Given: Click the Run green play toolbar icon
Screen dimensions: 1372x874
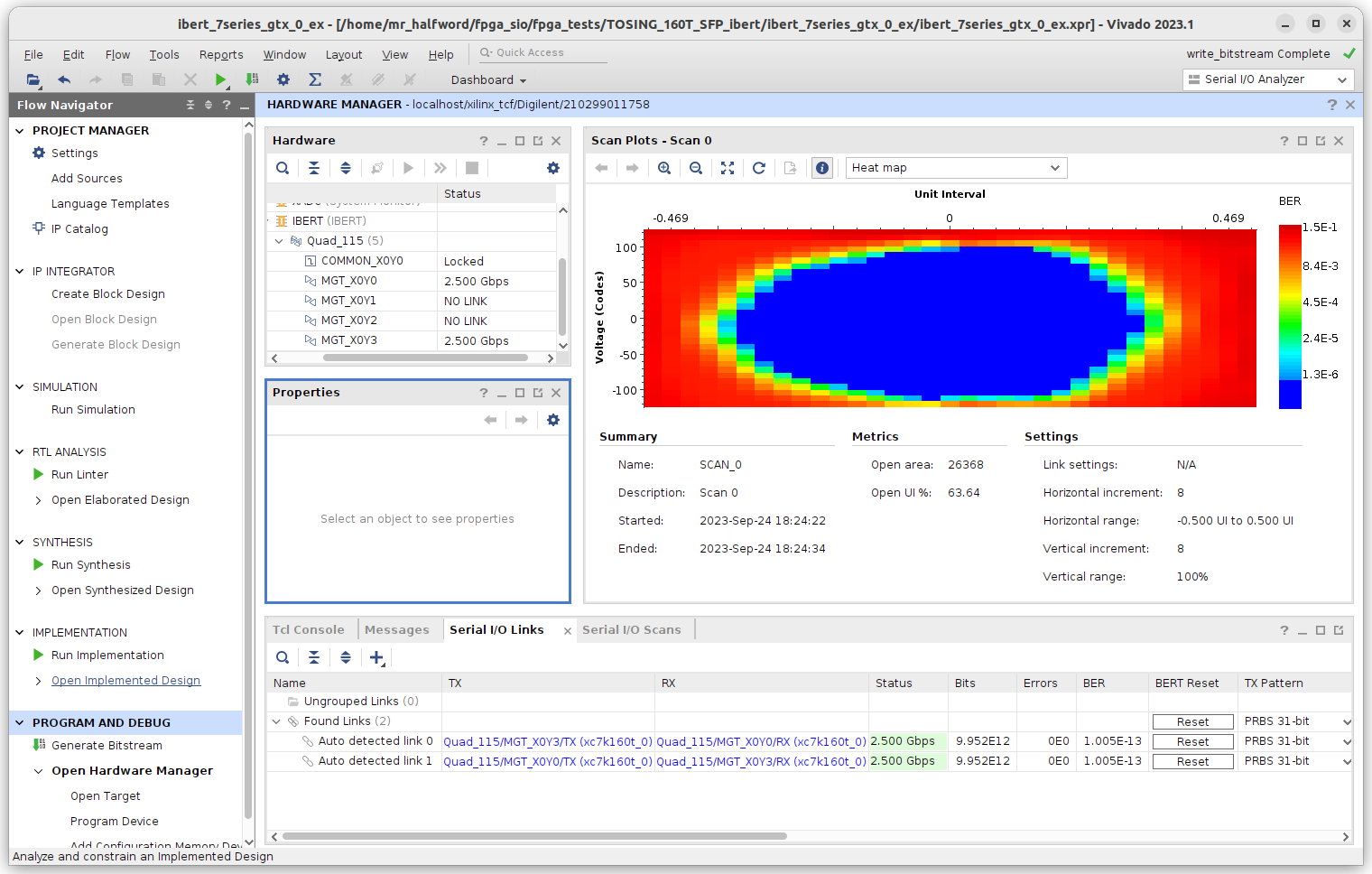Looking at the screenshot, I should (x=220, y=79).
